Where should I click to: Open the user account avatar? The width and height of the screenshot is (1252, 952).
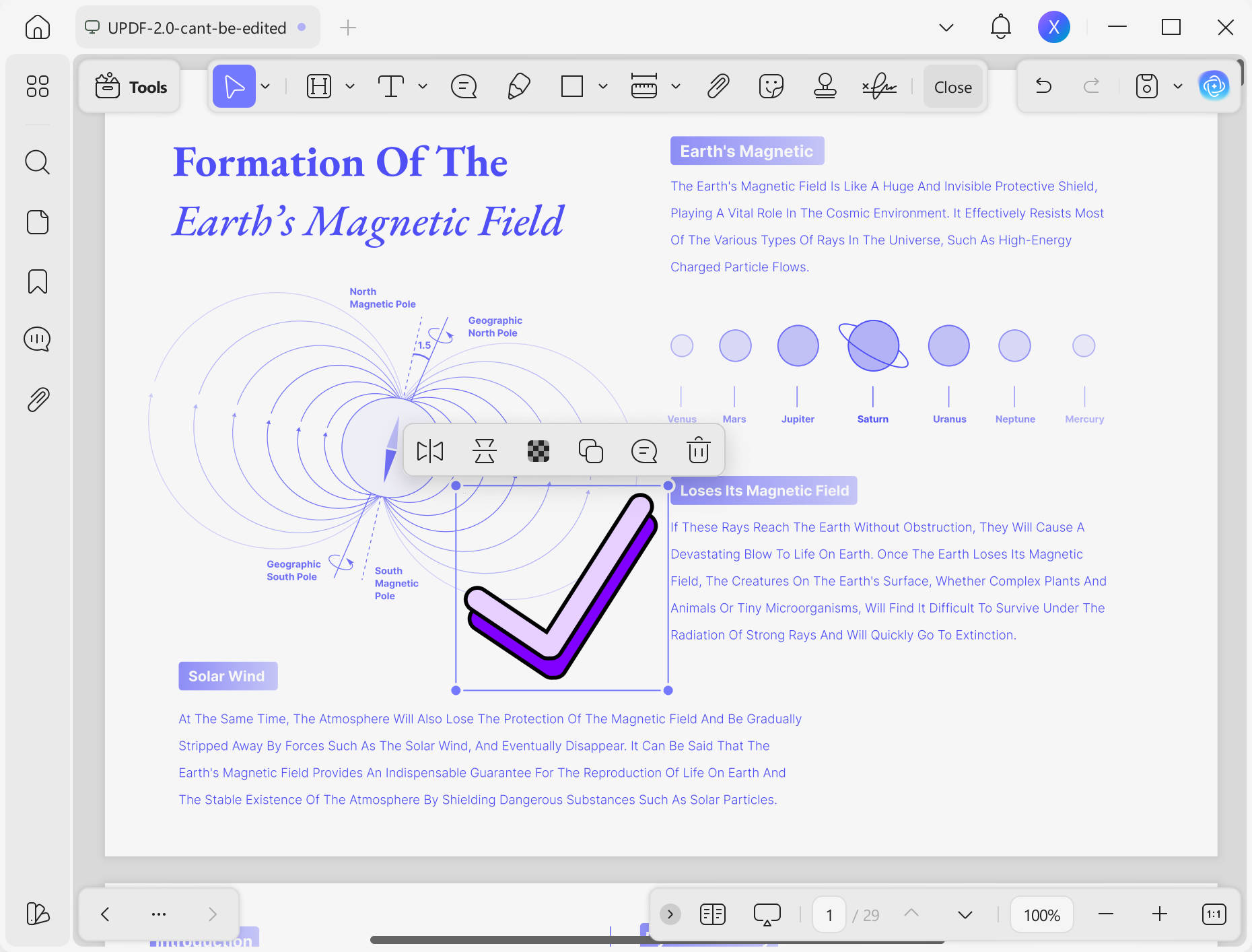[x=1054, y=27]
